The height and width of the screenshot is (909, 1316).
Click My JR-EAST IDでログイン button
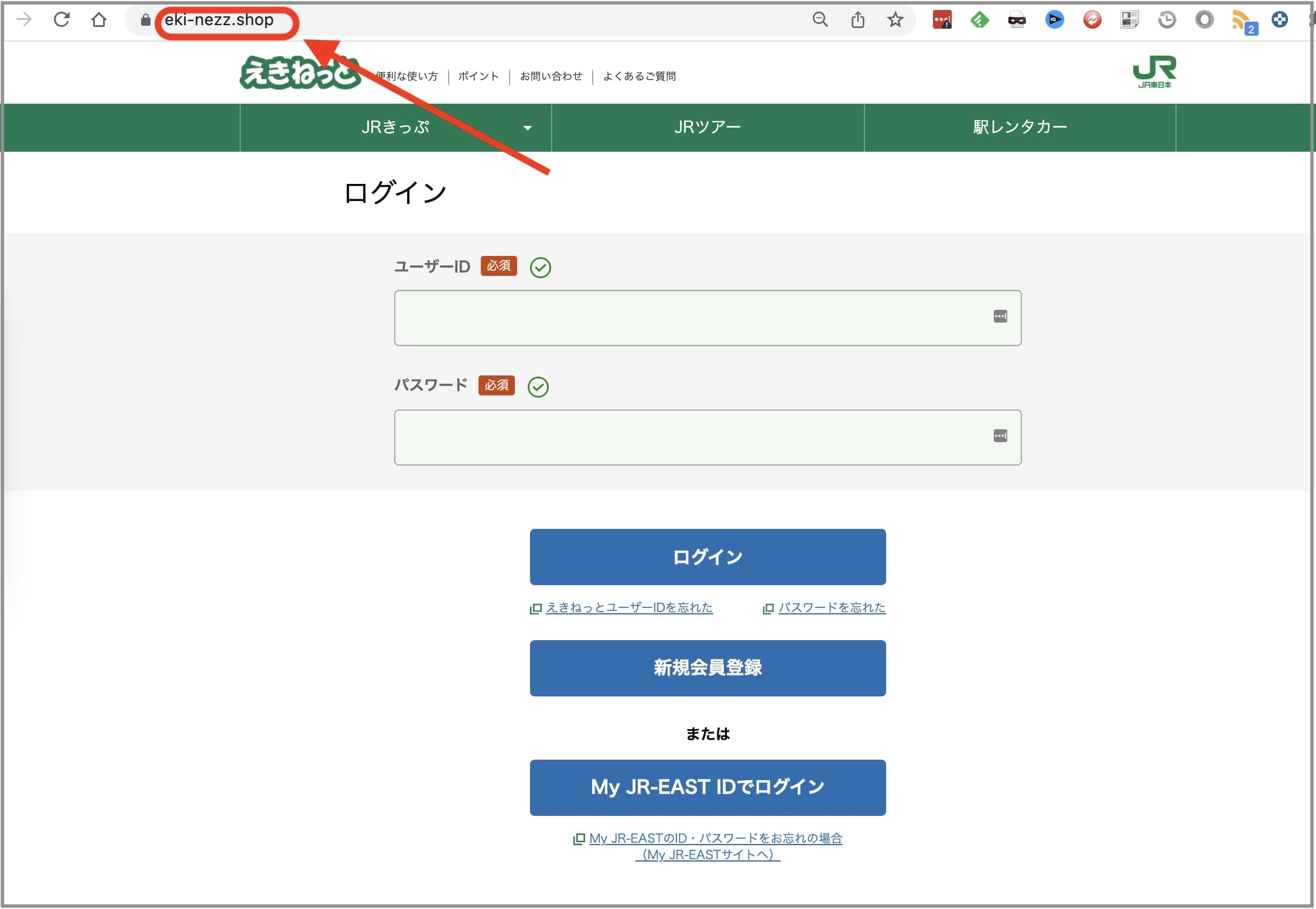point(707,788)
